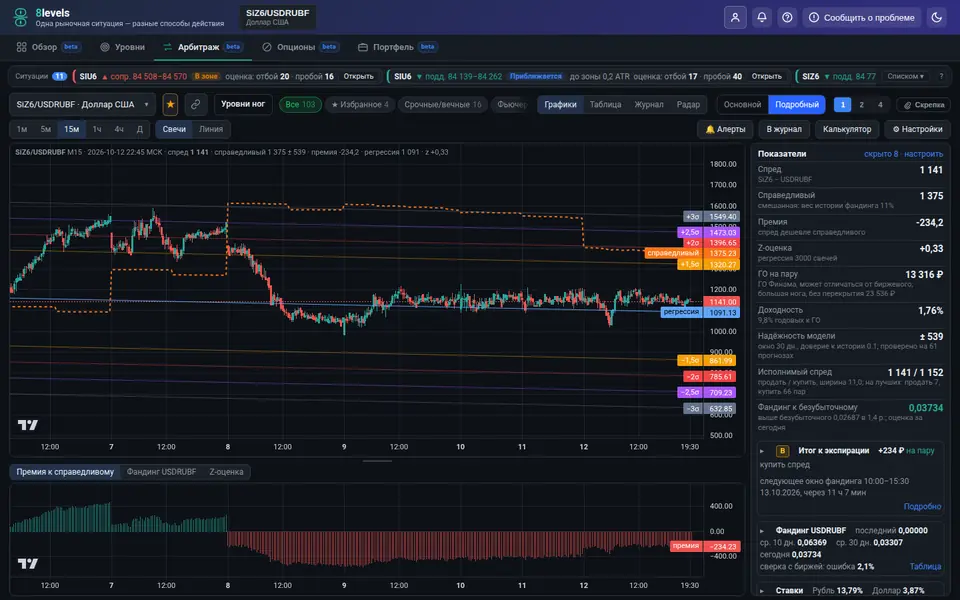Expand the Итог к экспирации section
960x600 pixels.
(x=762, y=451)
